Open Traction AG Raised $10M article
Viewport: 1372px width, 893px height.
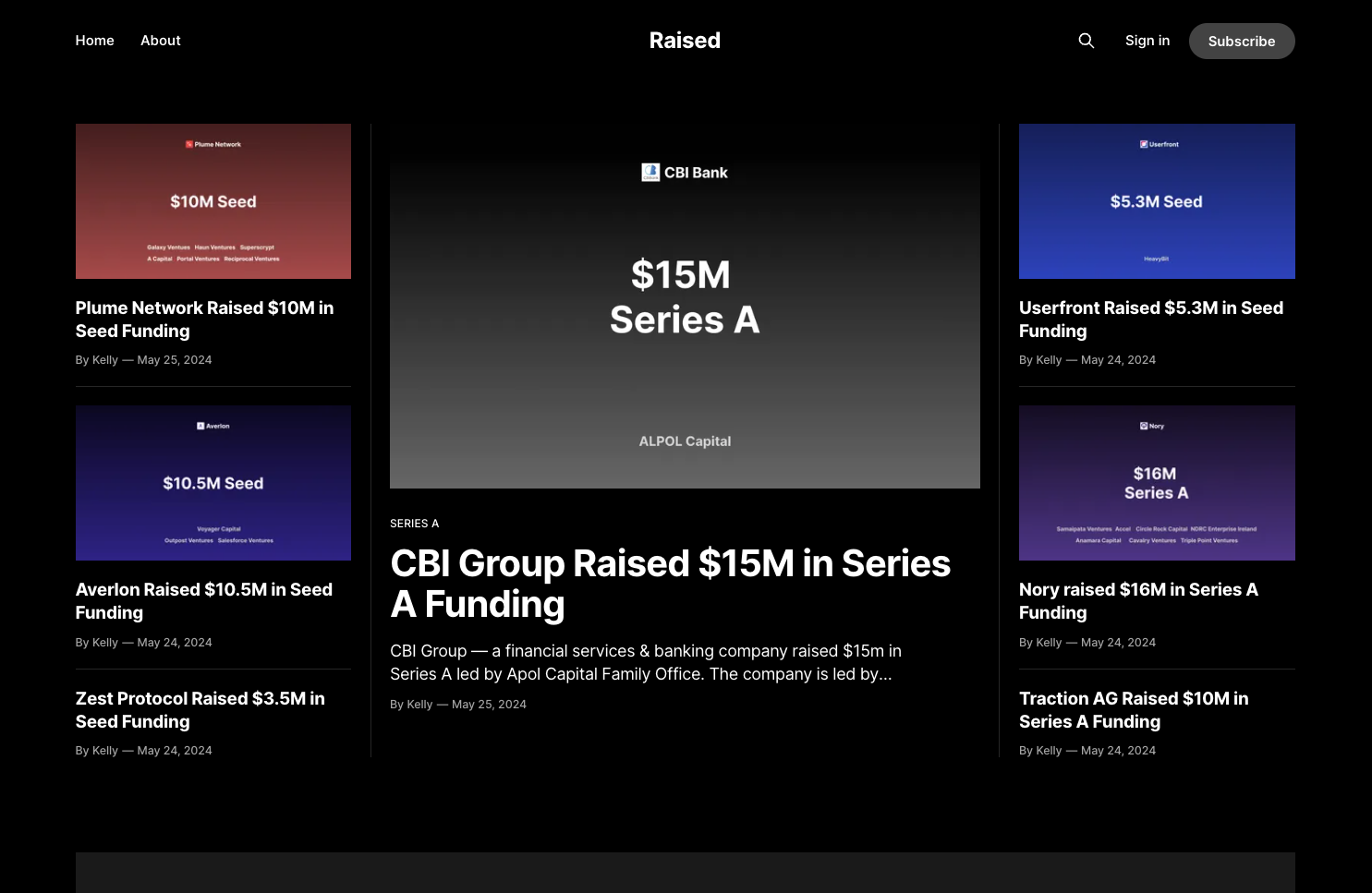[1134, 710]
